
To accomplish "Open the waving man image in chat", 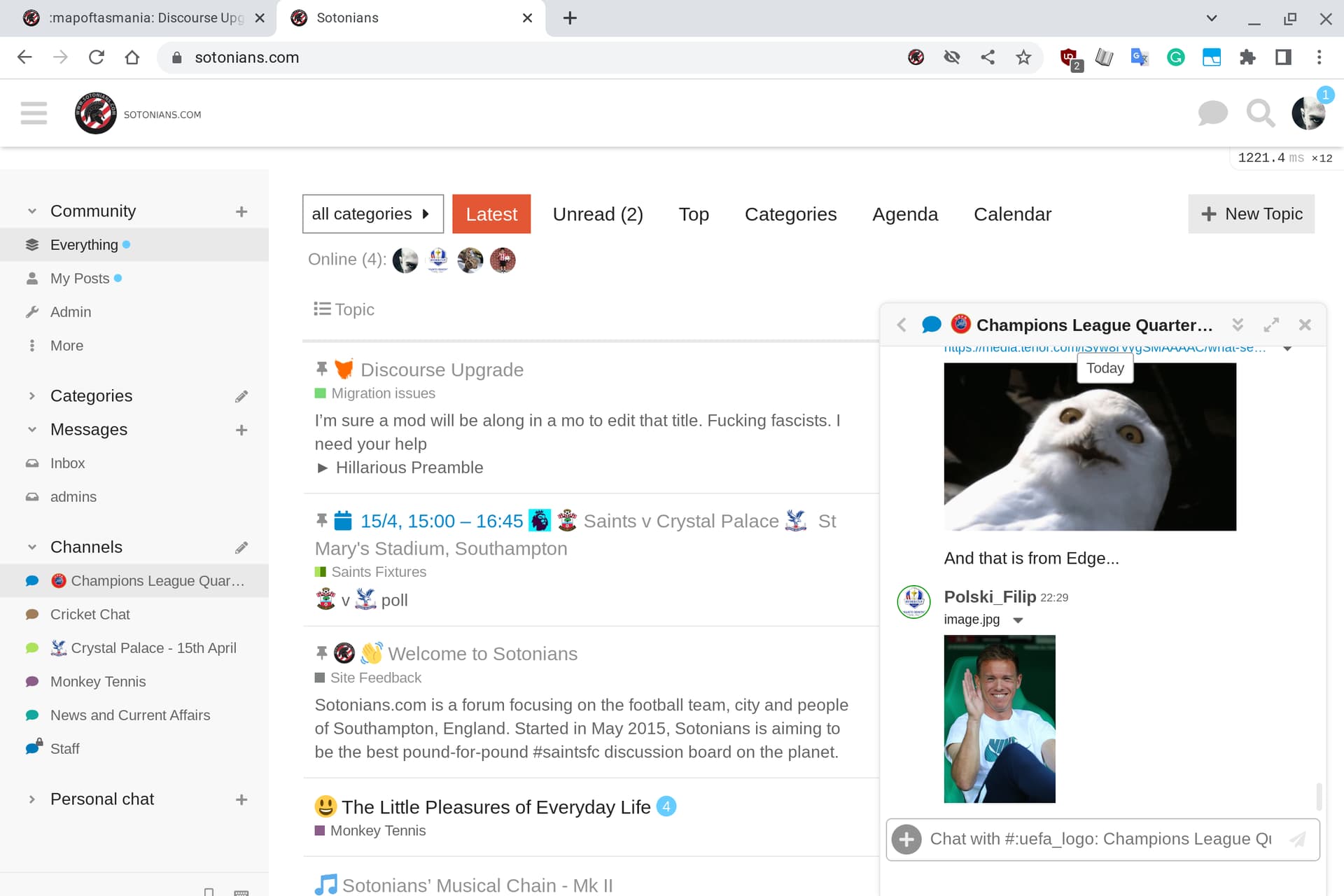I will pyautogui.click(x=1000, y=719).
